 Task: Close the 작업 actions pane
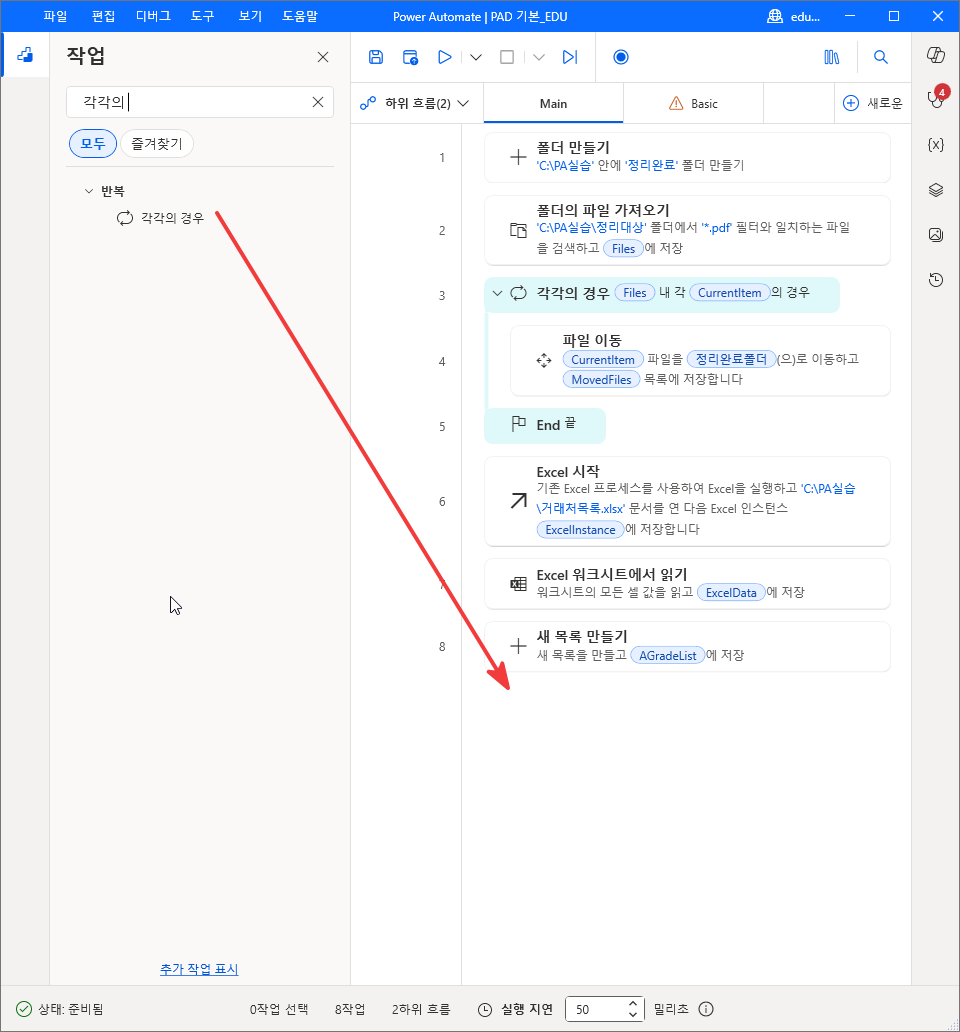click(322, 57)
